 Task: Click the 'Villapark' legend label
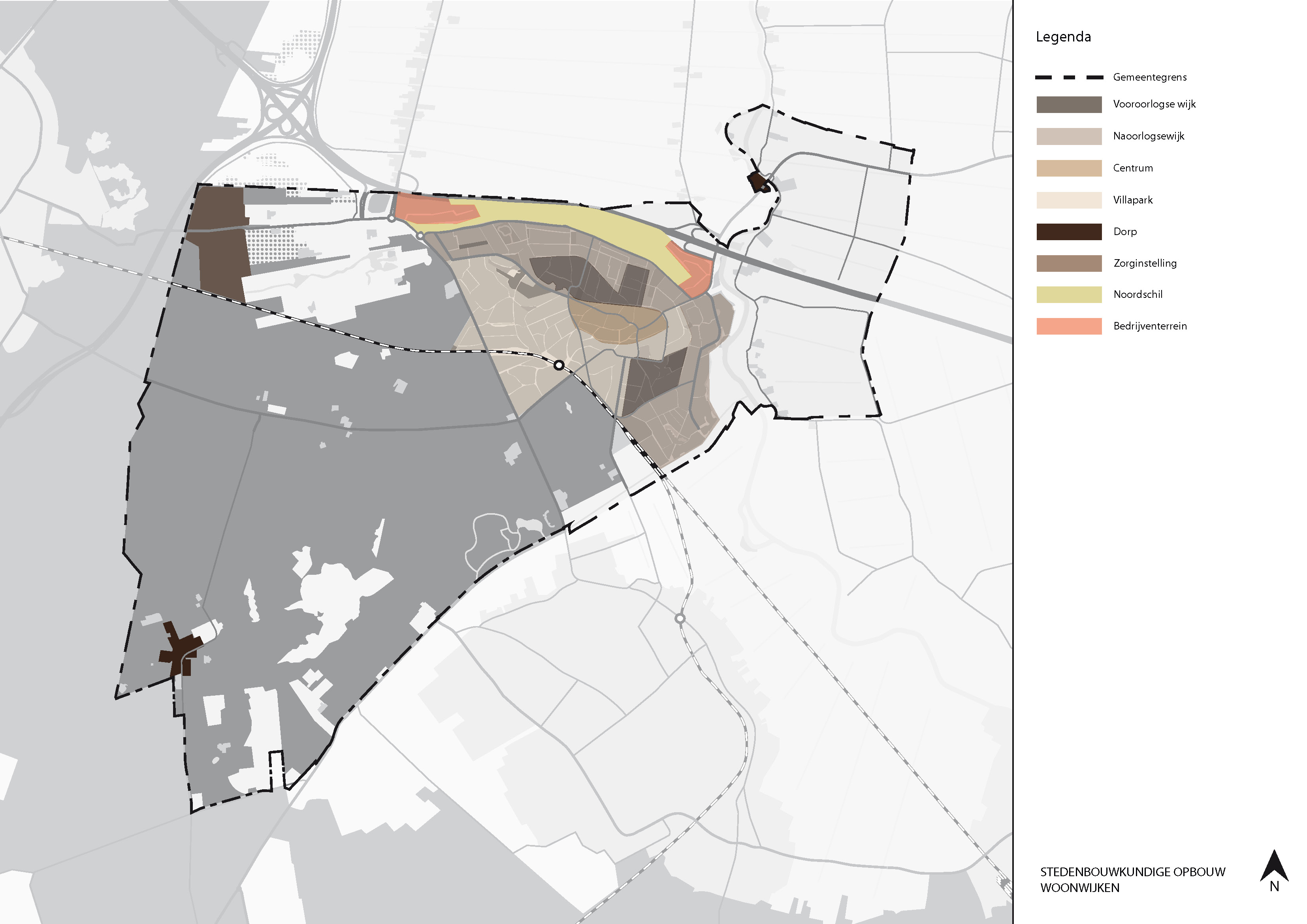(x=1133, y=200)
